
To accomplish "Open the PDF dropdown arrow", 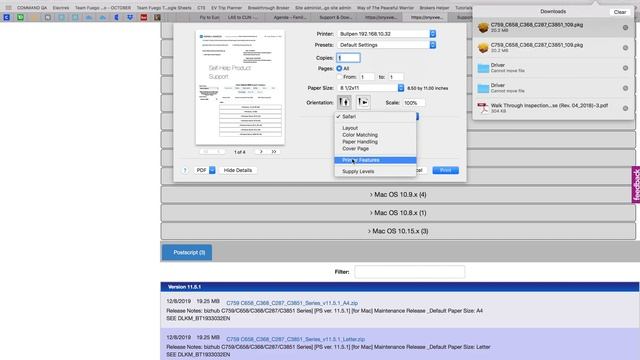I will [x=212, y=170].
